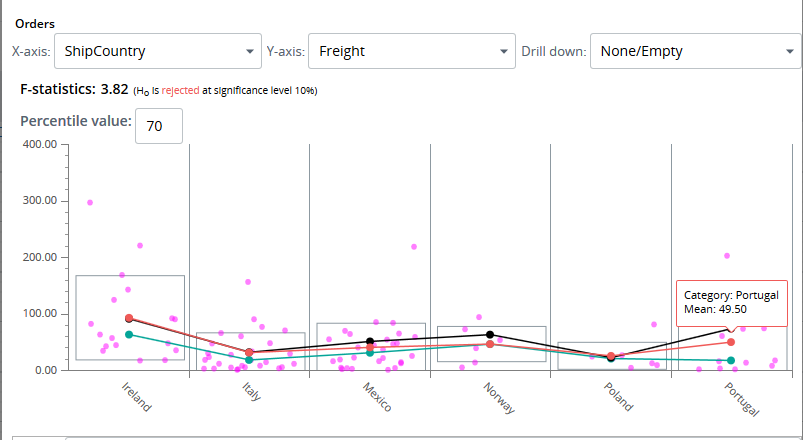Image resolution: width=803 pixels, height=440 pixels.
Task: Click the Percentile value input field
Action: tap(159, 126)
